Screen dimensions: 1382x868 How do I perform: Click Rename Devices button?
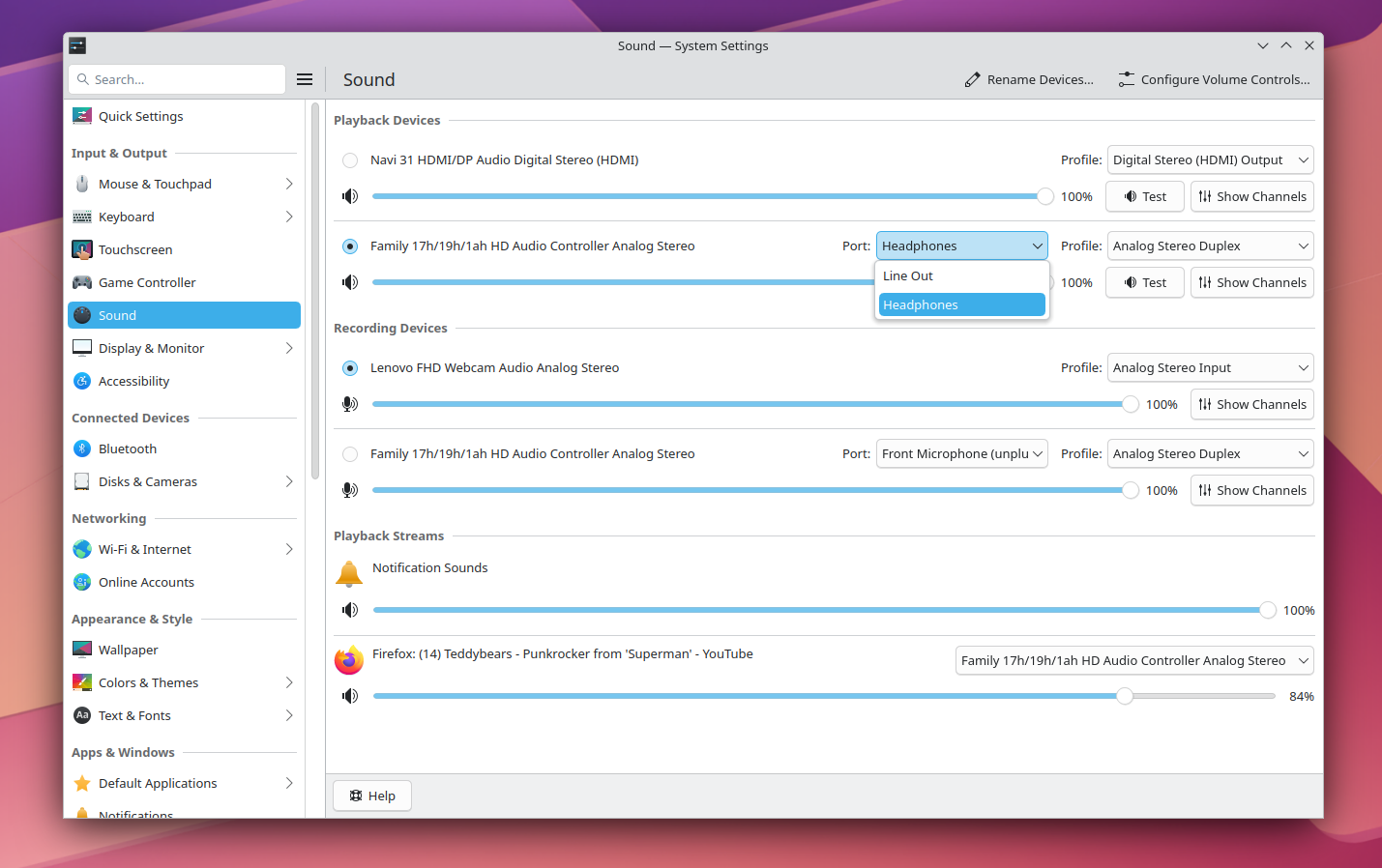tap(1029, 80)
